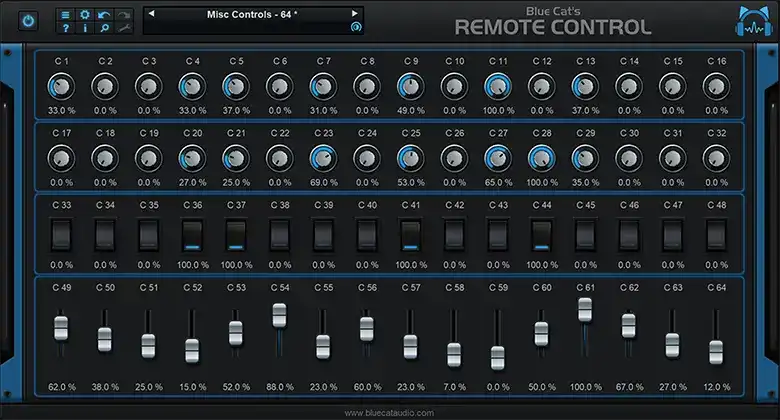Click the C 62 fader handle
Image resolution: width=780 pixels, height=420 pixels.
629,326
